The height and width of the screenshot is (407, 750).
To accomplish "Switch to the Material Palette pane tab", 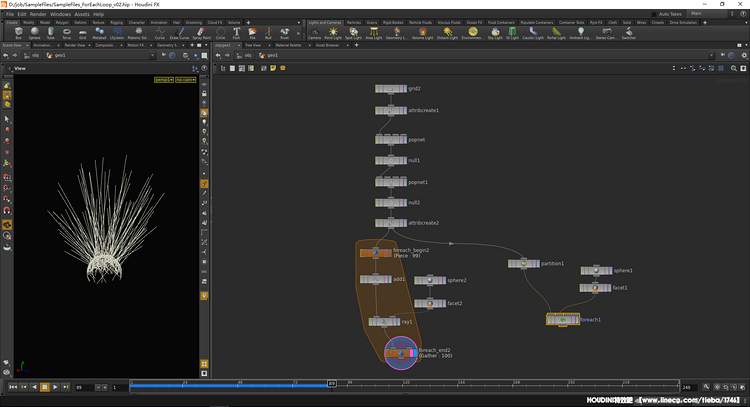I will click(x=288, y=45).
